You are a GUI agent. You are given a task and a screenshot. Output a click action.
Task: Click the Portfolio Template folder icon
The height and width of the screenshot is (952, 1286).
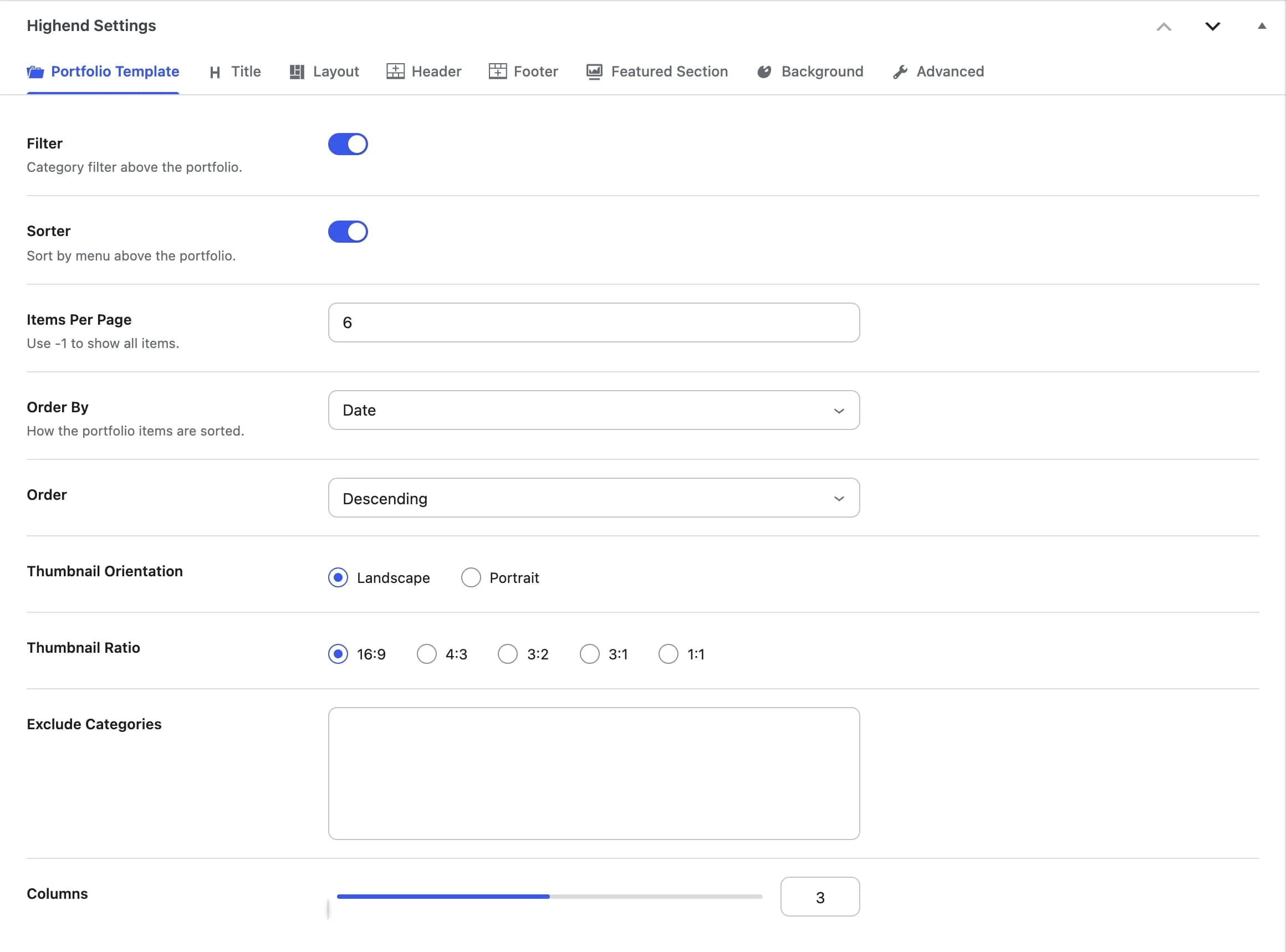[35, 72]
